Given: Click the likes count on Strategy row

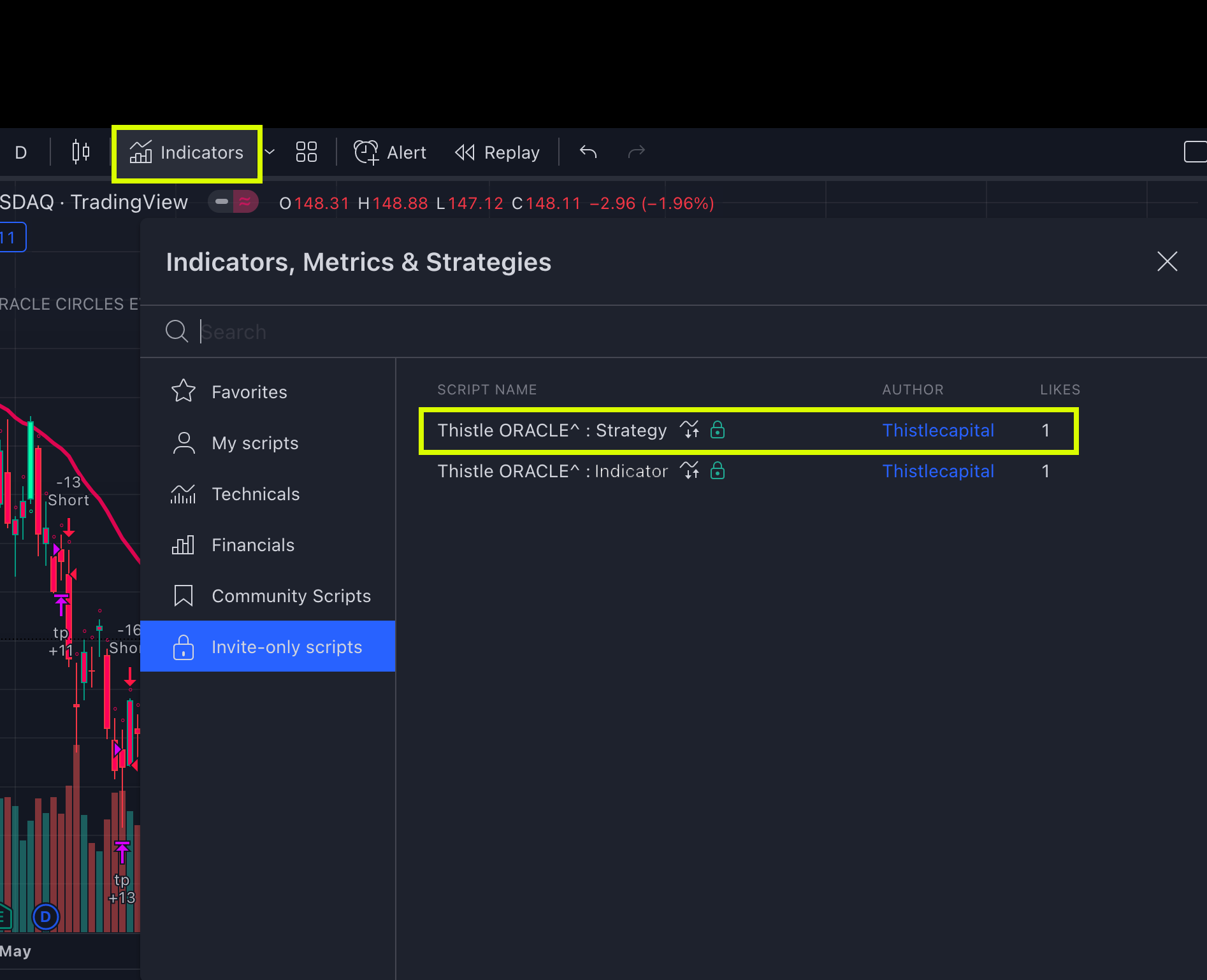Looking at the screenshot, I should coord(1045,431).
